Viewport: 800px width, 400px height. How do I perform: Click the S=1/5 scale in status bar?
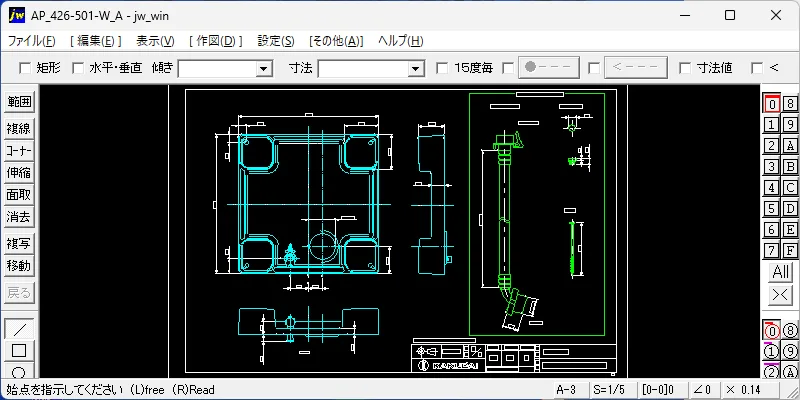[x=613, y=390]
